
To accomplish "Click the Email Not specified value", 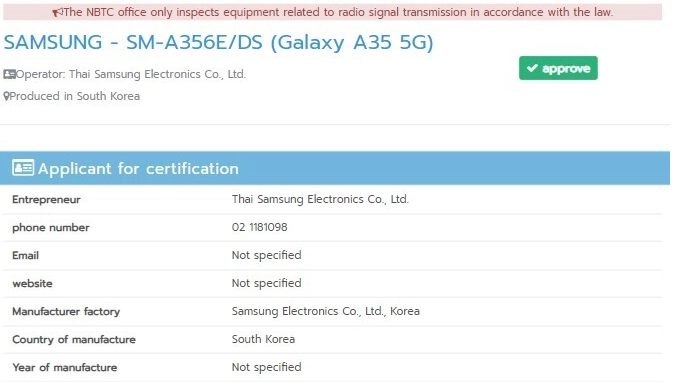I will pos(266,255).
